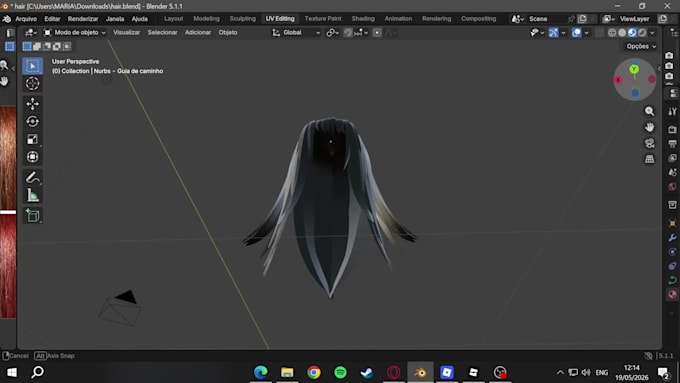Open the Editar menu
This screenshot has height=383, width=680.
[52, 19]
